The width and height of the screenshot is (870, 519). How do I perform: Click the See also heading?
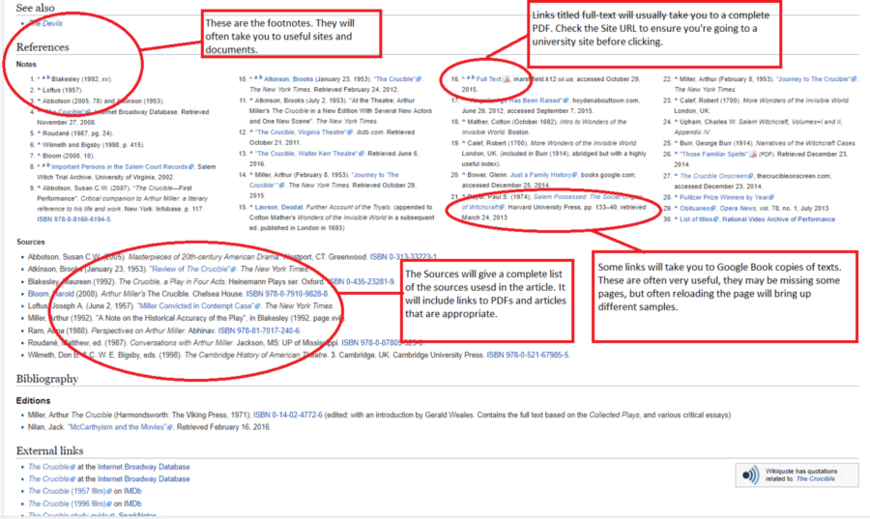tap(36, 8)
